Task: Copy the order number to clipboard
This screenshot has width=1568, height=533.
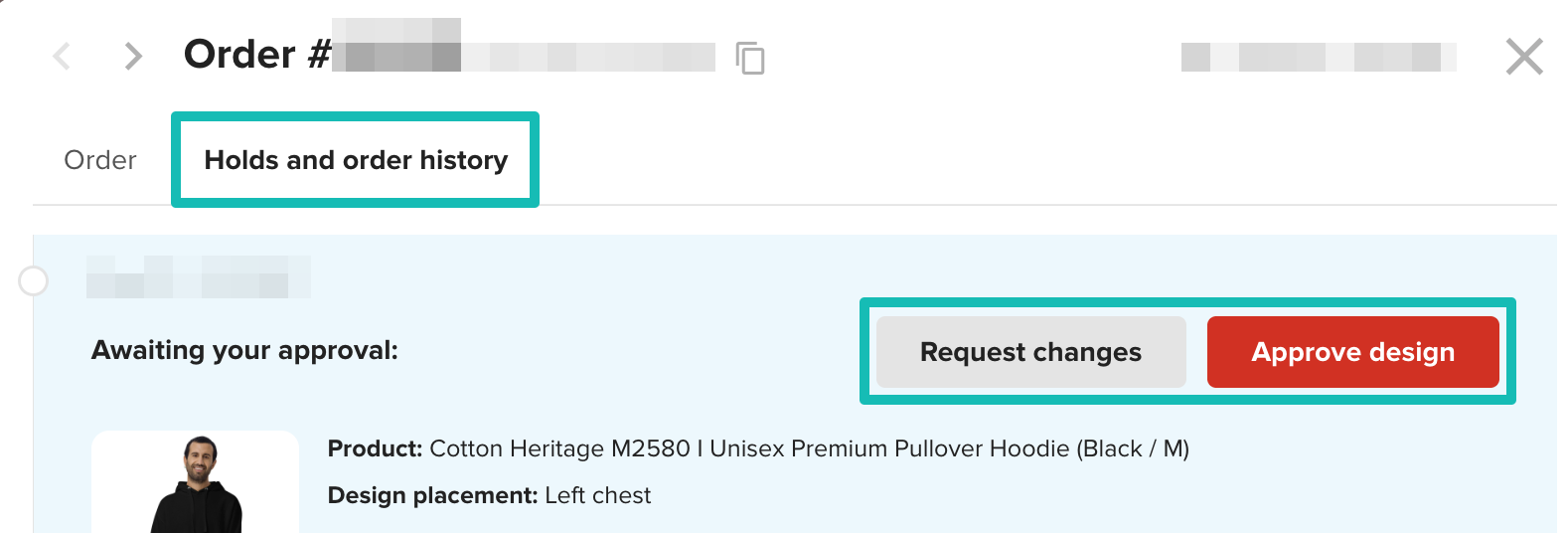Action: pos(750,58)
